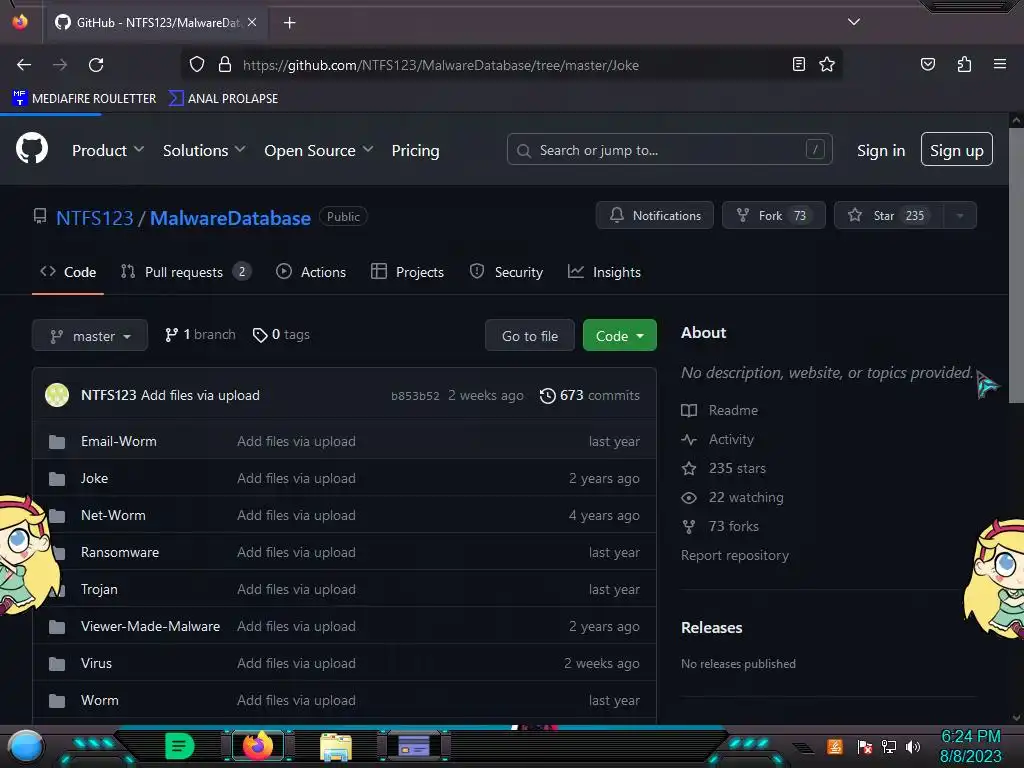This screenshot has height=768, width=1024.
Task: Switch to the Code tab
Action: click(x=68, y=272)
